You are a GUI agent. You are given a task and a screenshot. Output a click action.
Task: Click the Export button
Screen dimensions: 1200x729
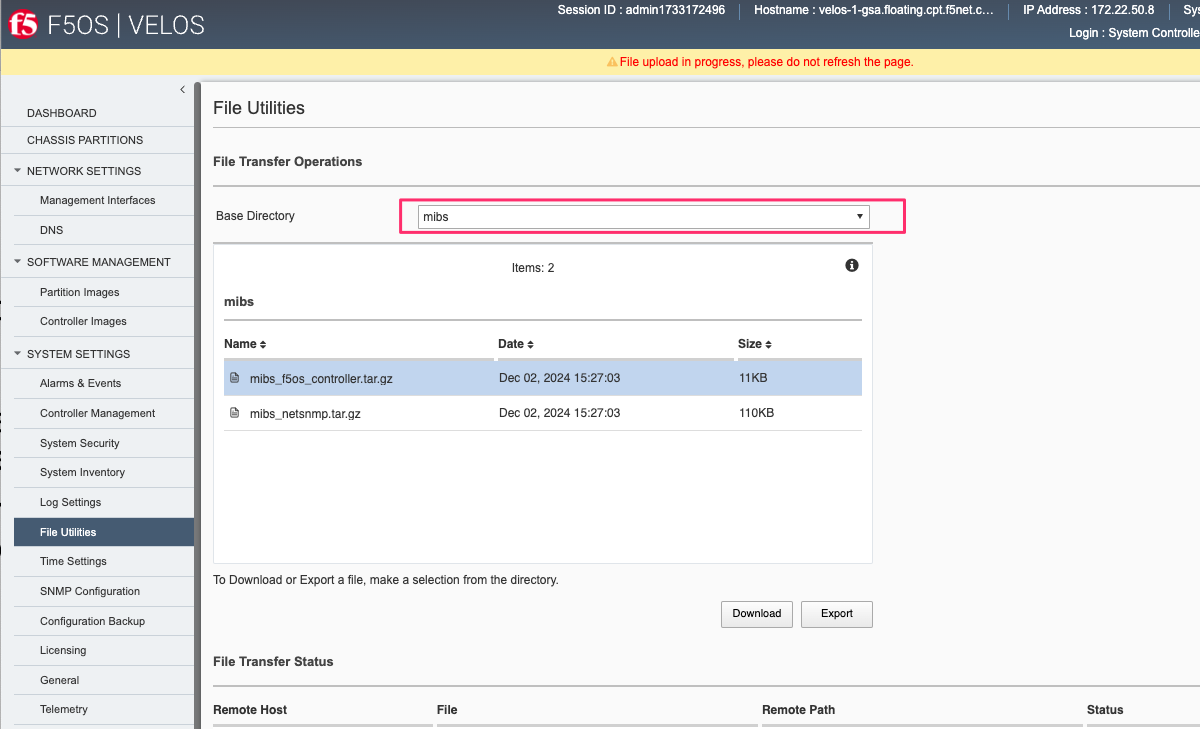837,614
